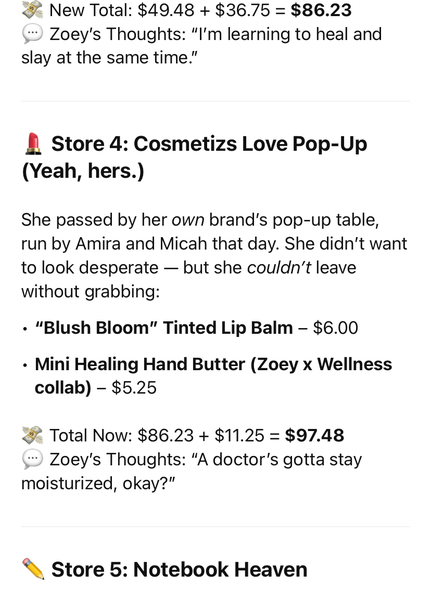The image size is (431, 600).
Task: Click the bold total $97.48
Action: point(315,435)
